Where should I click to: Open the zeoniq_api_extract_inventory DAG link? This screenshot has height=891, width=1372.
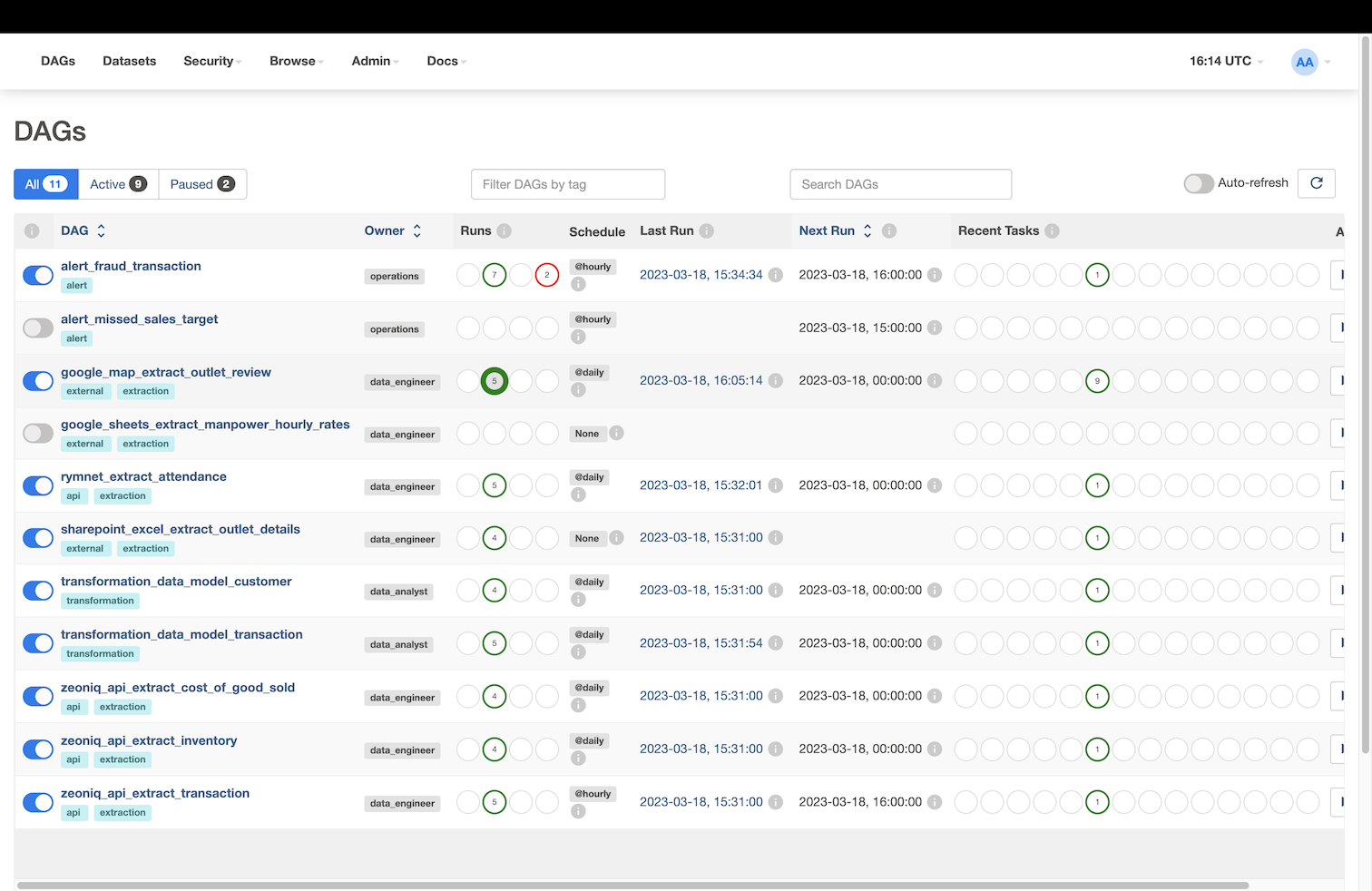point(149,740)
